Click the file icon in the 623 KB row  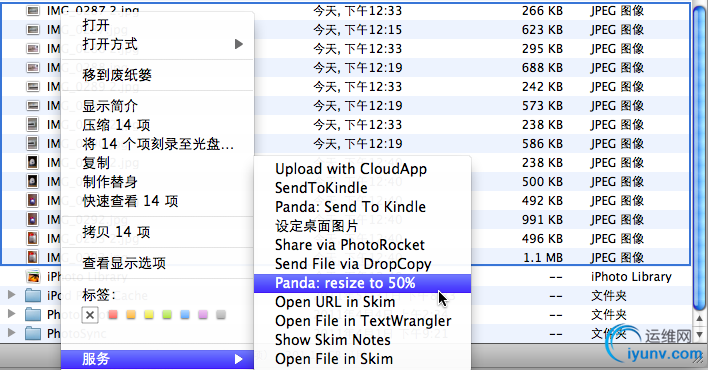[x=33, y=29]
